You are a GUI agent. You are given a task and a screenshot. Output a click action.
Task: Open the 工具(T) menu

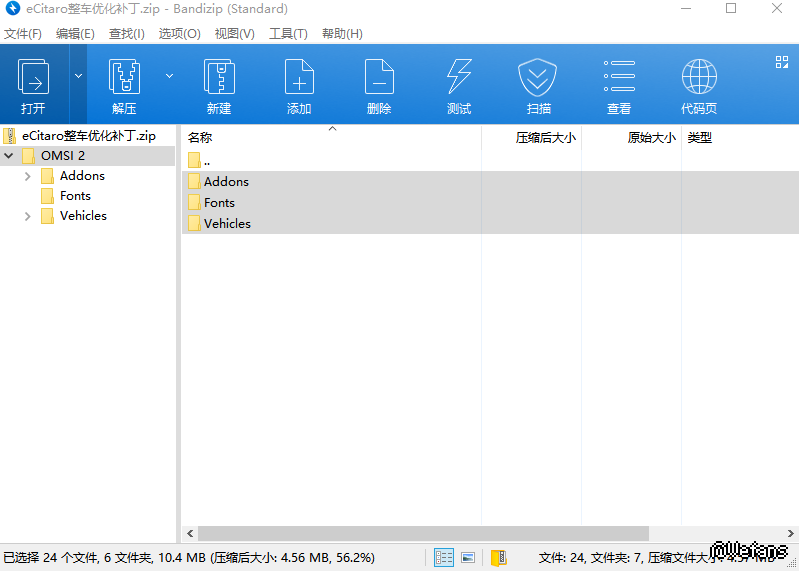288,34
